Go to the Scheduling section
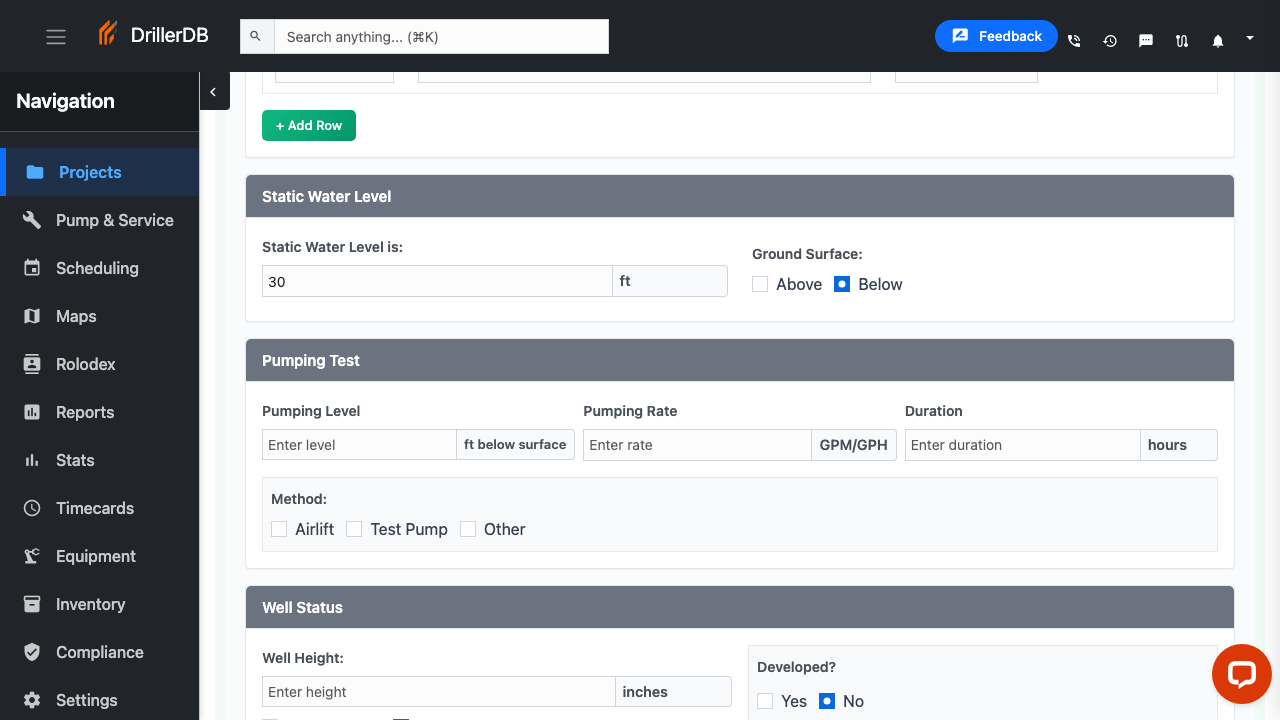Viewport: 1280px width, 720px height. click(97, 268)
